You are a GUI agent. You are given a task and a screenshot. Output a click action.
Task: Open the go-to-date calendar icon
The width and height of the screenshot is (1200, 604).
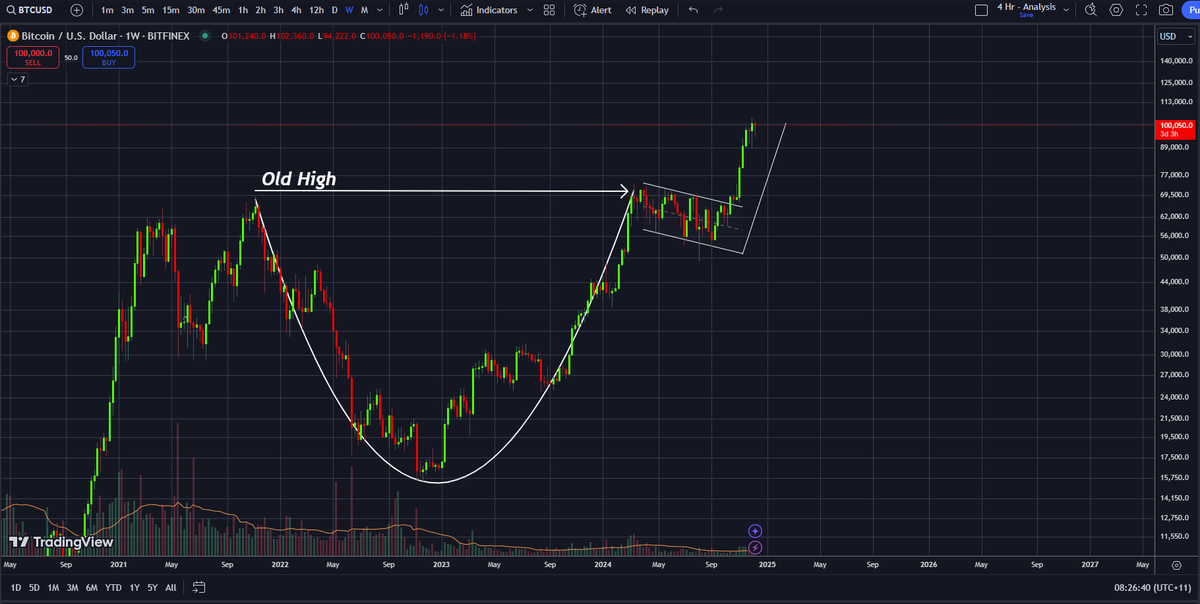point(199,587)
